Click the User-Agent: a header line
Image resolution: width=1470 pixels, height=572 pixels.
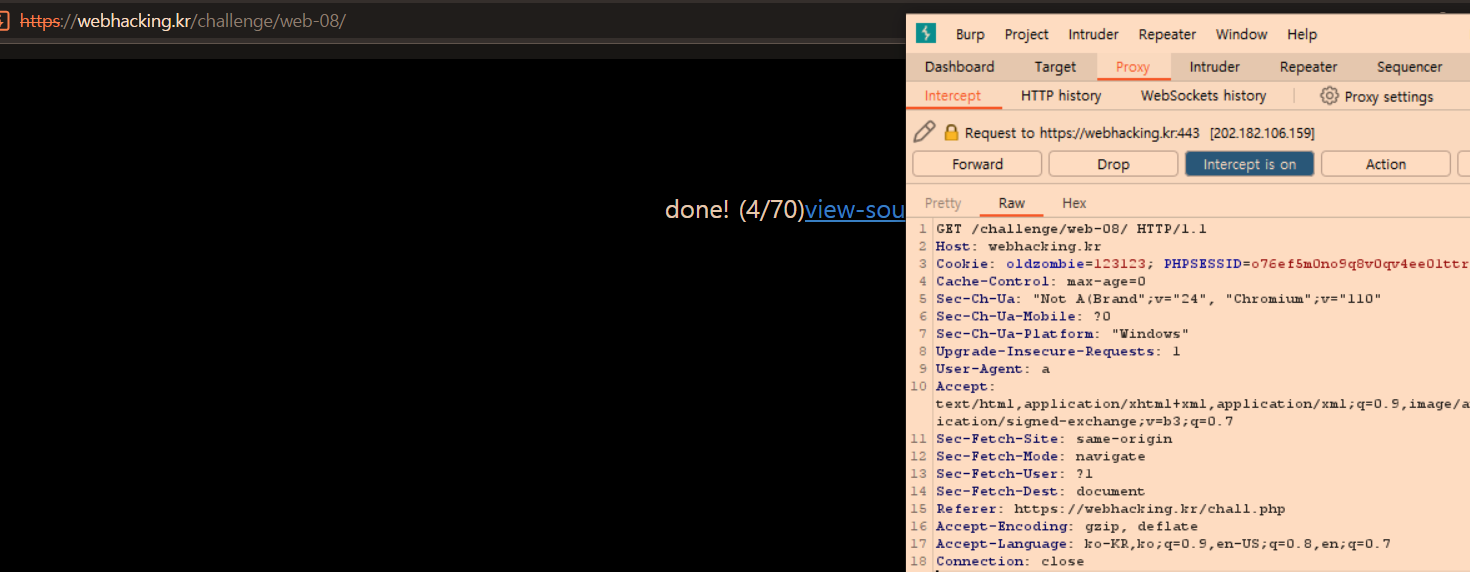click(992, 369)
